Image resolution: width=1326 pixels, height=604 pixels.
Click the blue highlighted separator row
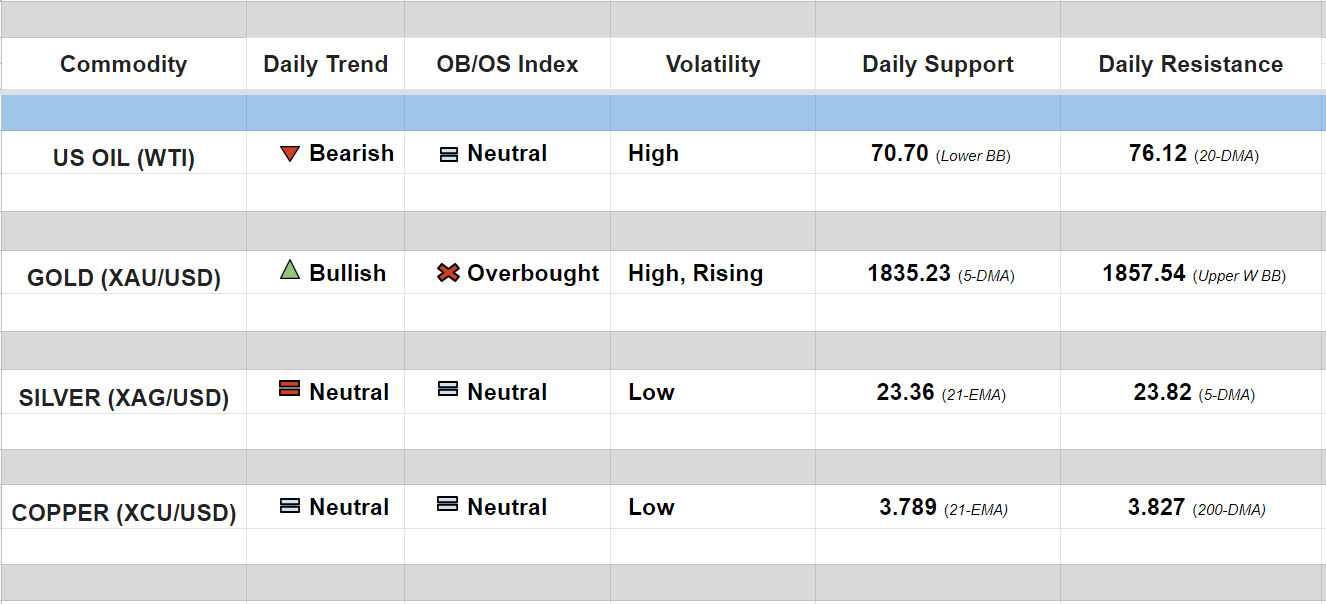(x=662, y=113)
